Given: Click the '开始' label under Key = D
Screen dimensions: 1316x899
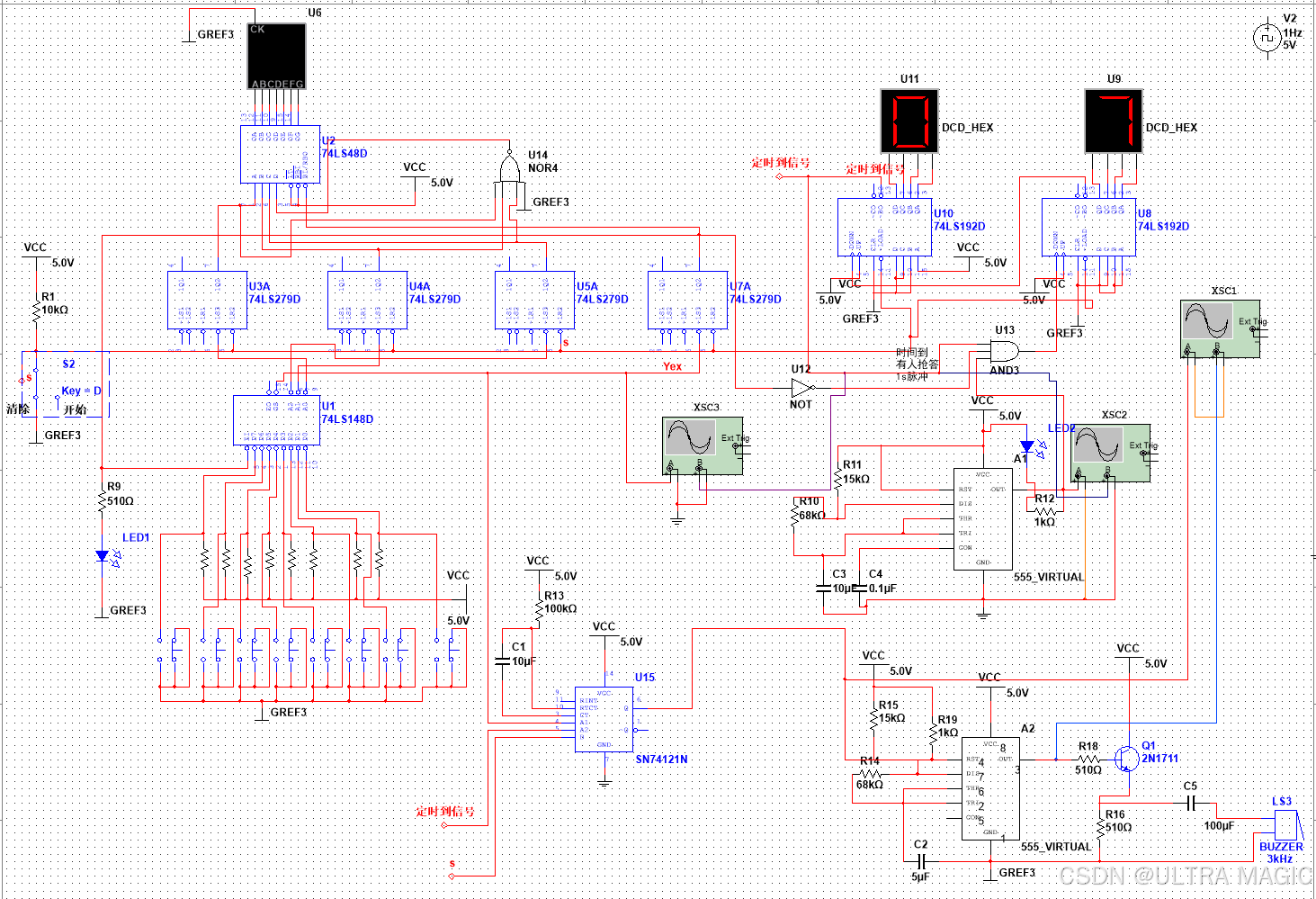Looking at the screenshot, I should 75,409.
